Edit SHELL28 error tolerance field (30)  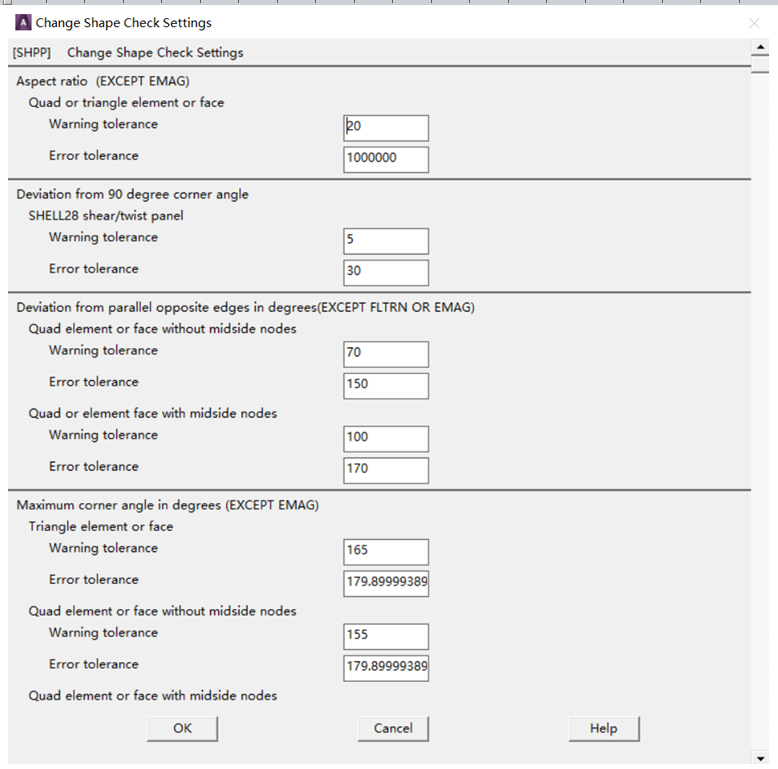click(x=386, y=273)
